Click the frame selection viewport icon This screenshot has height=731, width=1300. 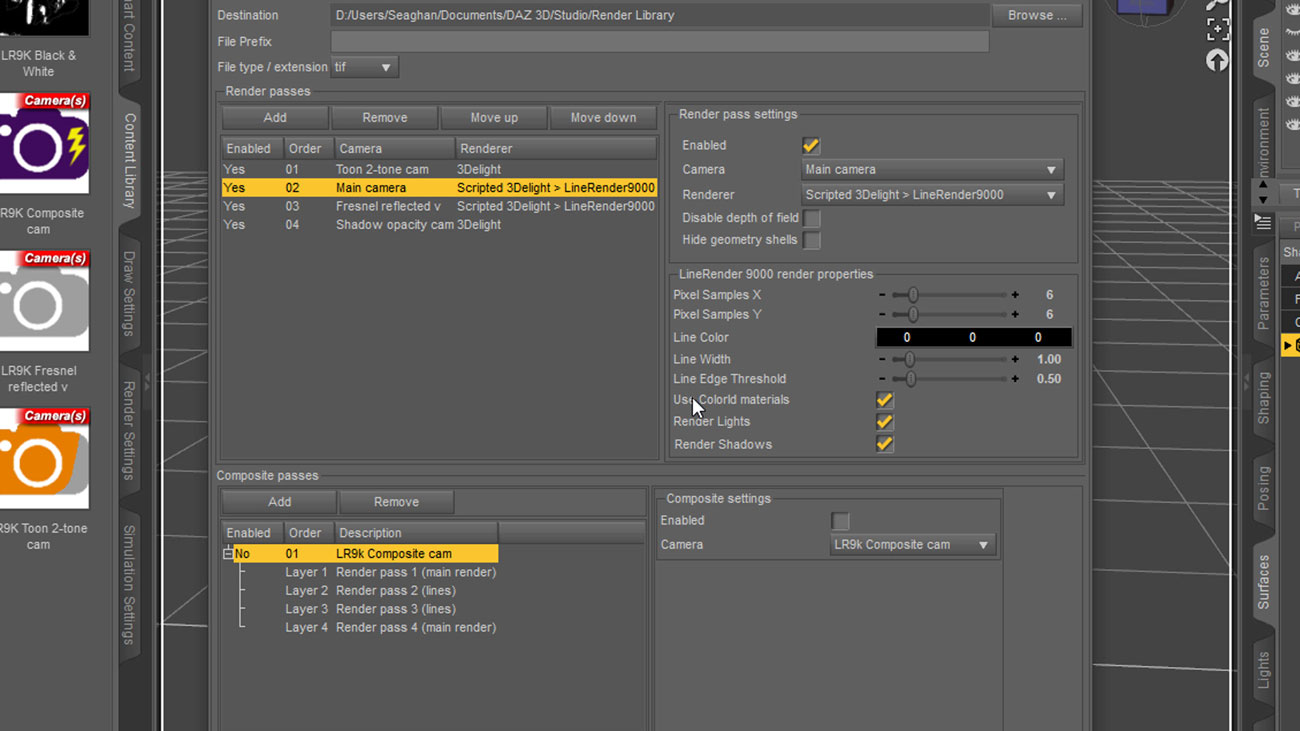point(1217,29)
